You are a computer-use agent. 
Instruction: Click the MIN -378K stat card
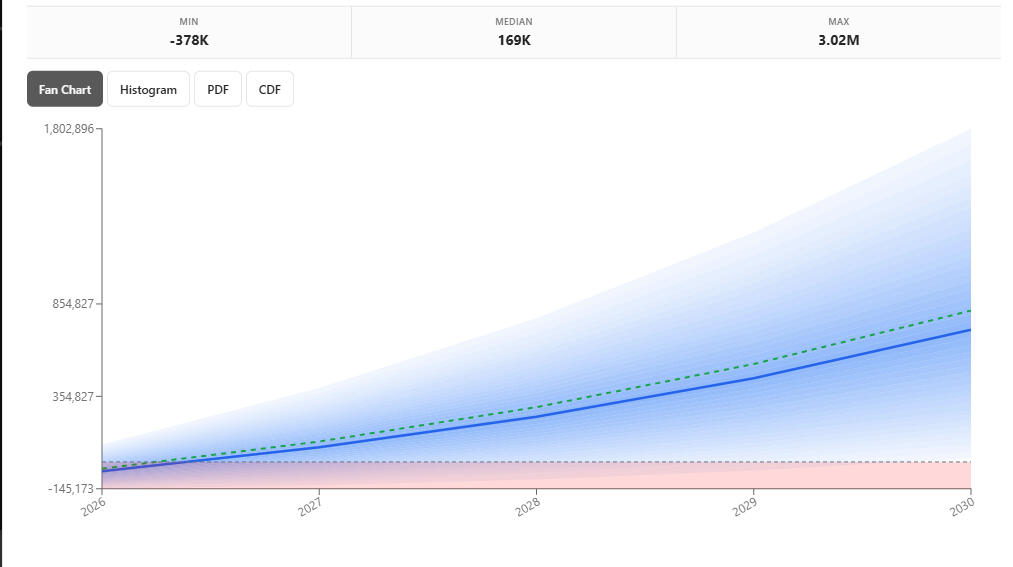189,33
